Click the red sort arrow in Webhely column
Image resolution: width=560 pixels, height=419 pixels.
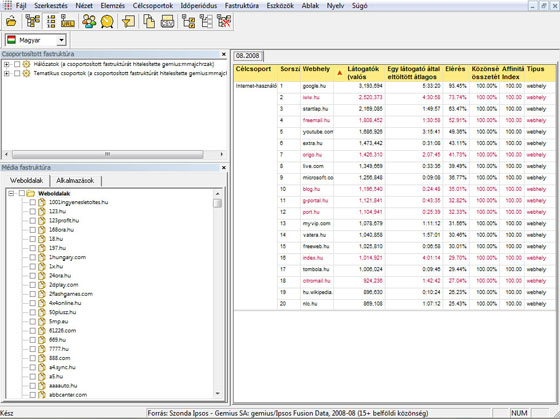340,73
